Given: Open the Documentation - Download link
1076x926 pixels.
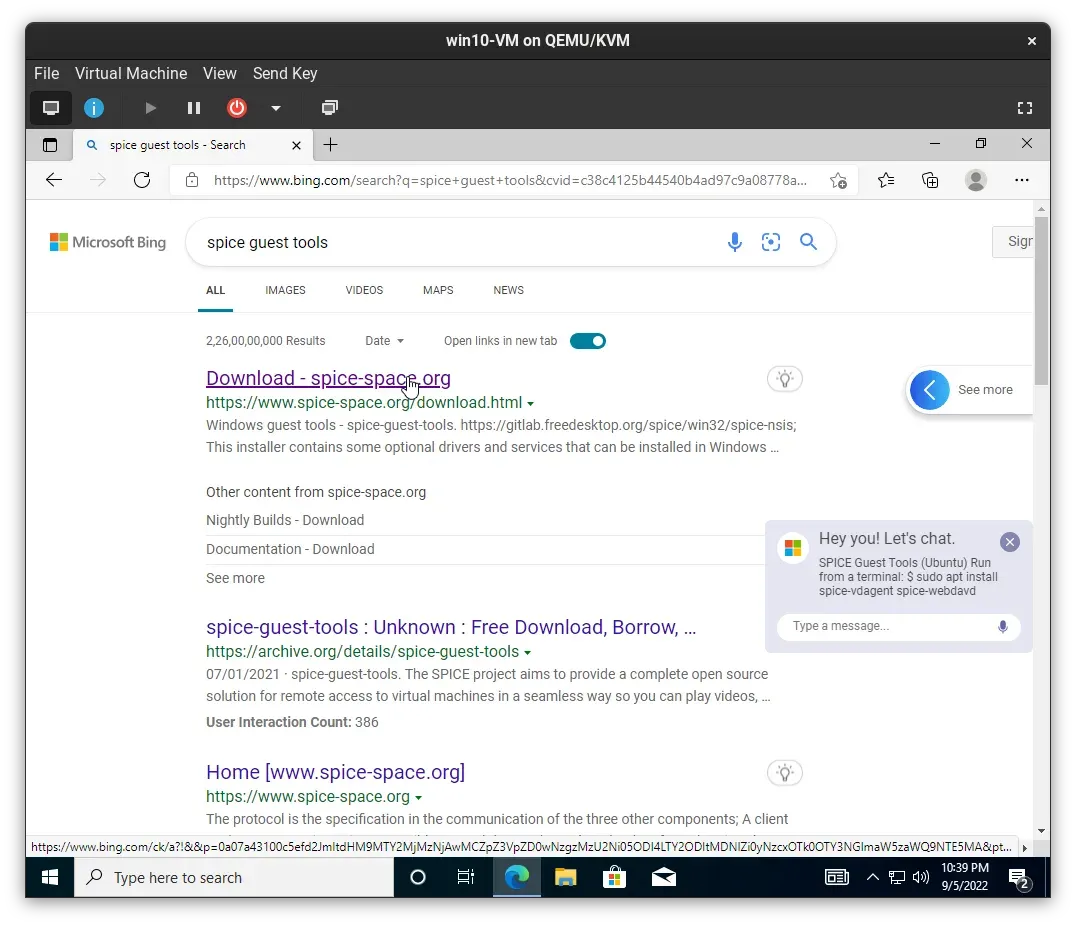Looking at the screenshot, I should [x=290, y=549].
